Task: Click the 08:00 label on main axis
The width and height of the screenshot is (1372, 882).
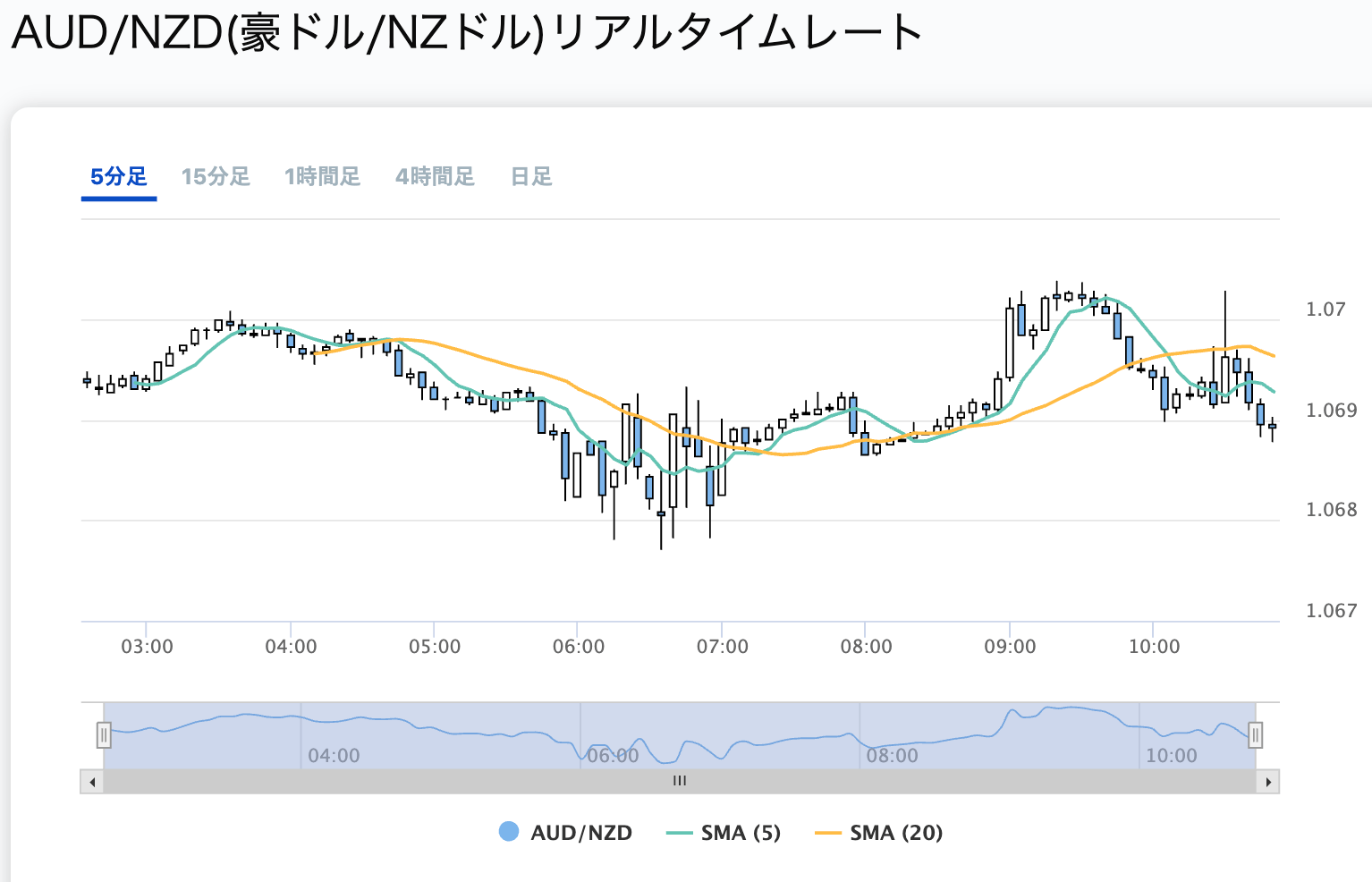Action: [866, 647]
